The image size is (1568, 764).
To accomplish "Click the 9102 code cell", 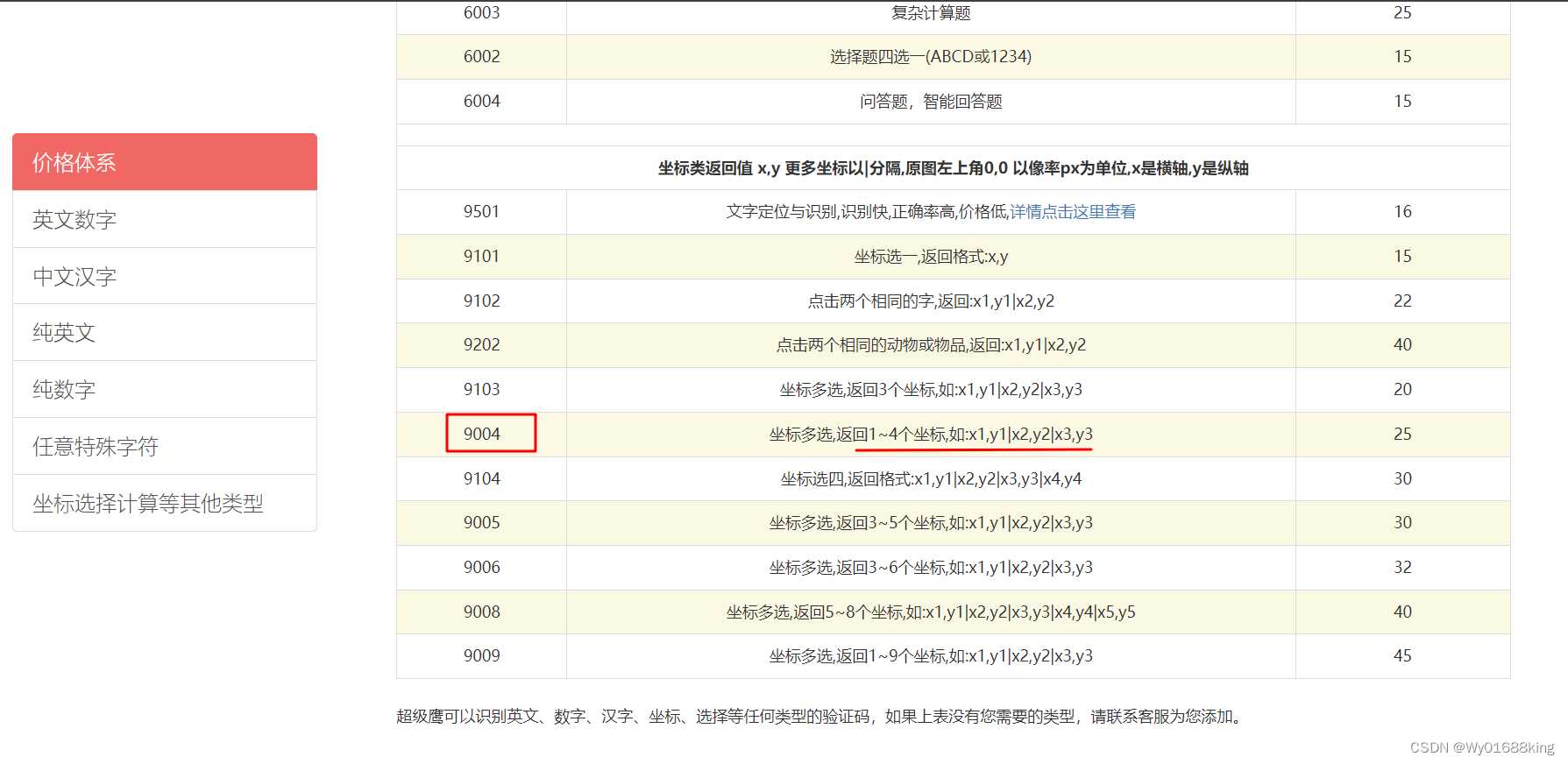I will [x=482, y=301].
